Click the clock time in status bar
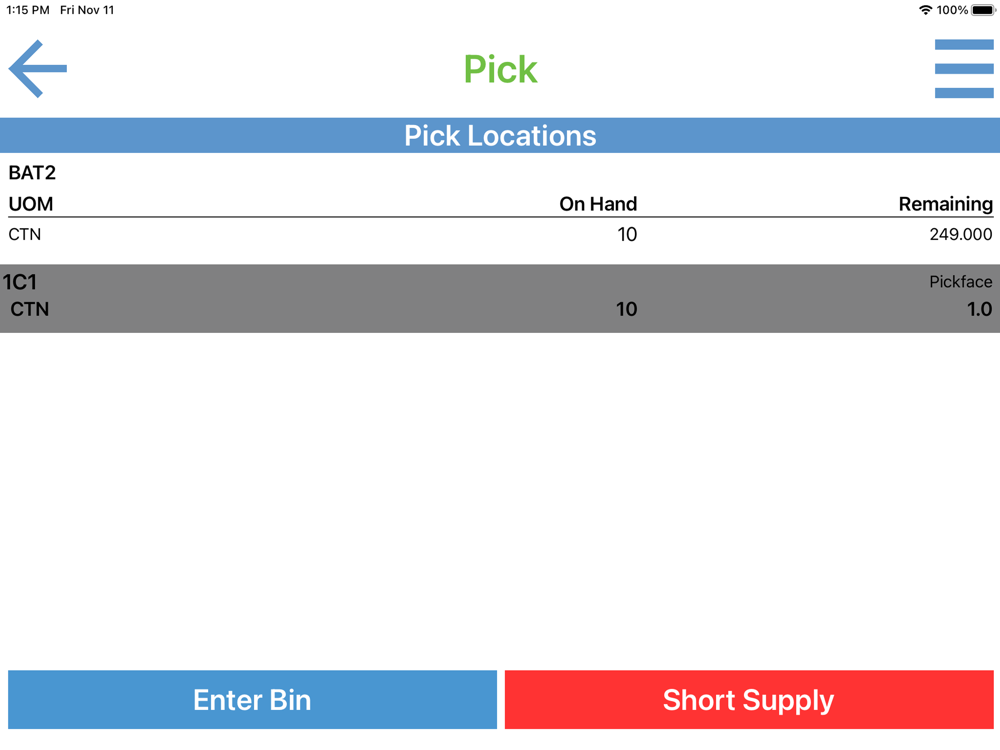This screenshot has height=750, width=1000. tap(27, 10)
